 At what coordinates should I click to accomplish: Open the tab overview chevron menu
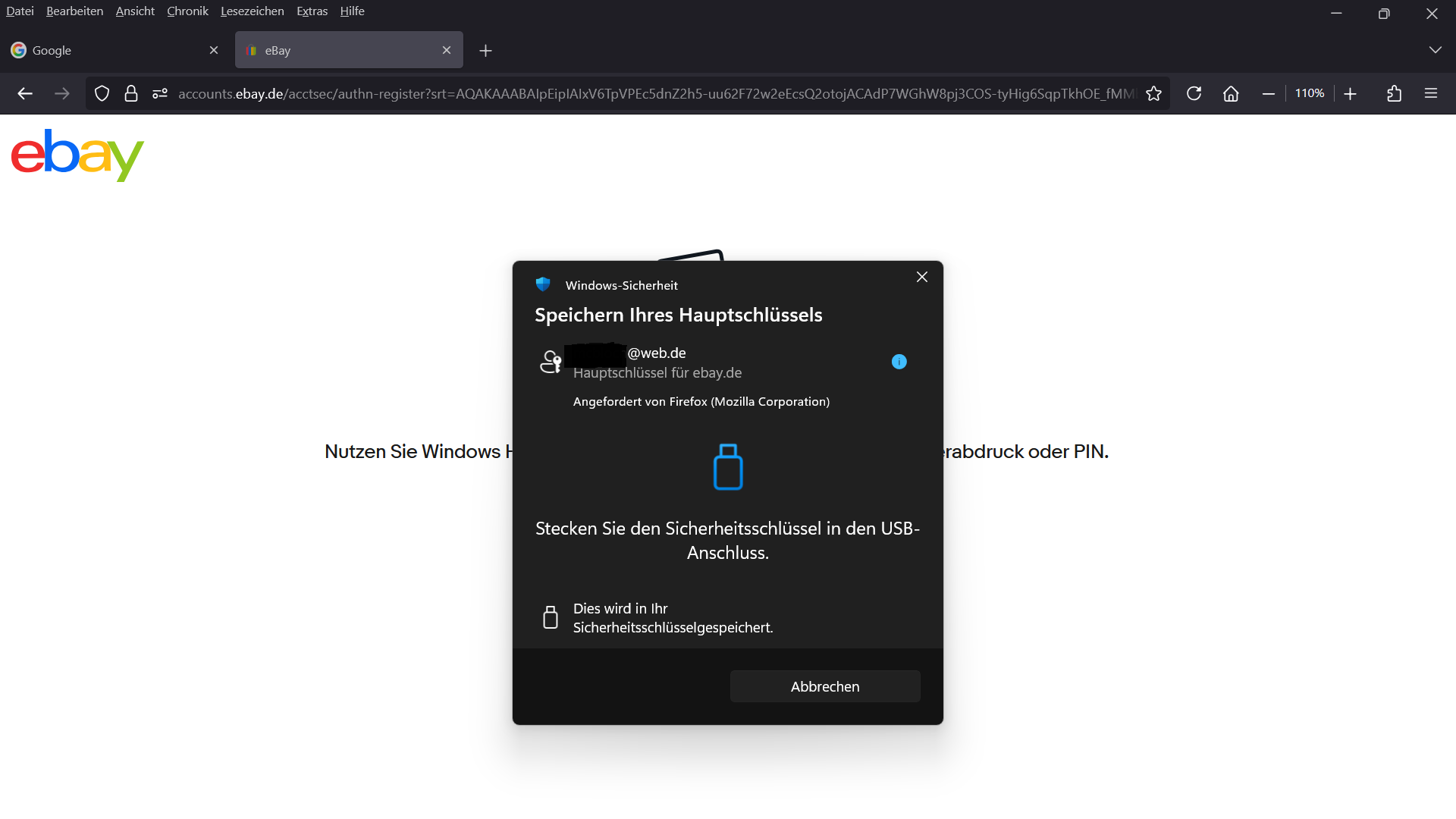[x=1435, y=50]
